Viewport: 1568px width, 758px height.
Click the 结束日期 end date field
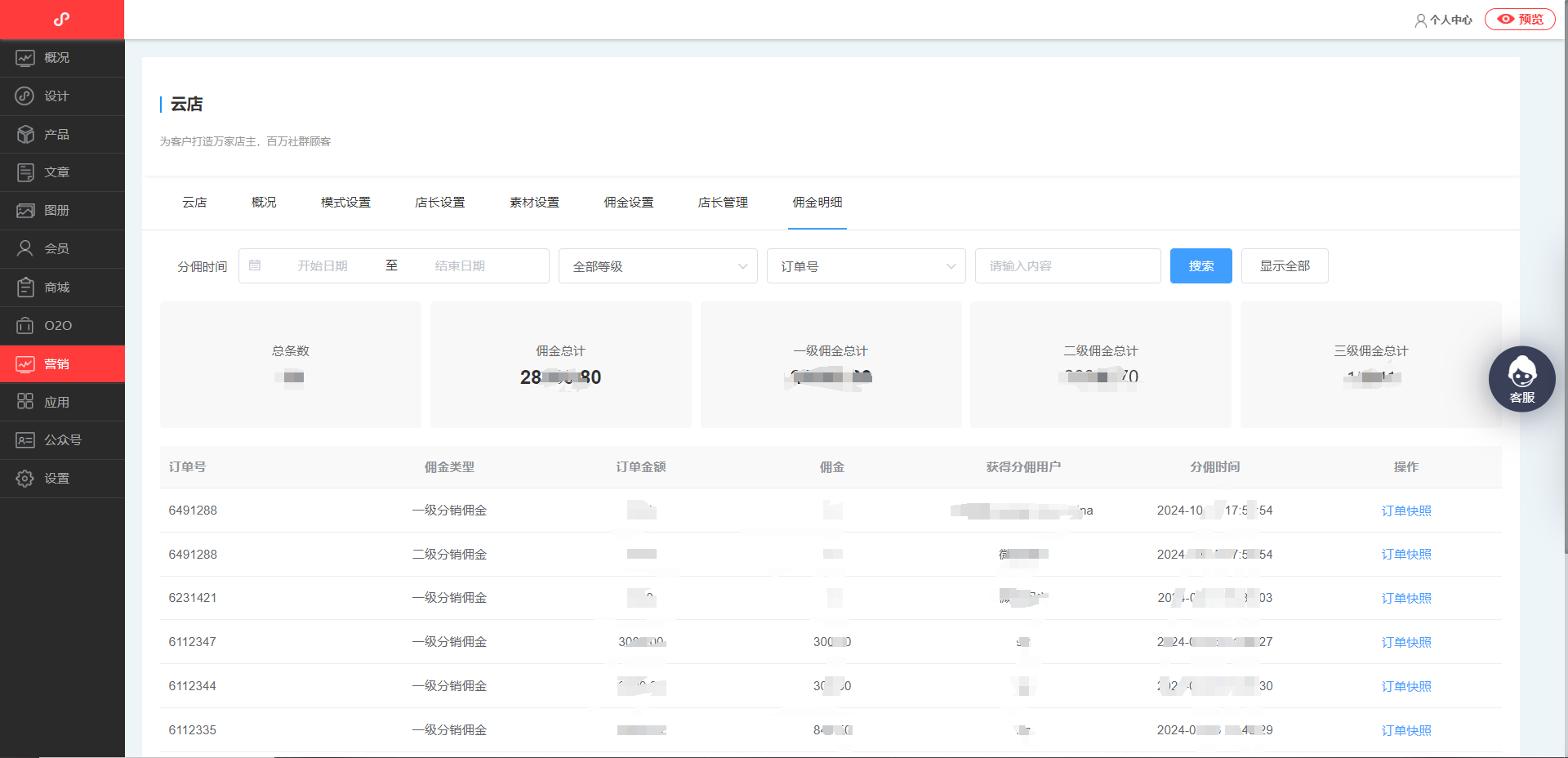[460, 266]
